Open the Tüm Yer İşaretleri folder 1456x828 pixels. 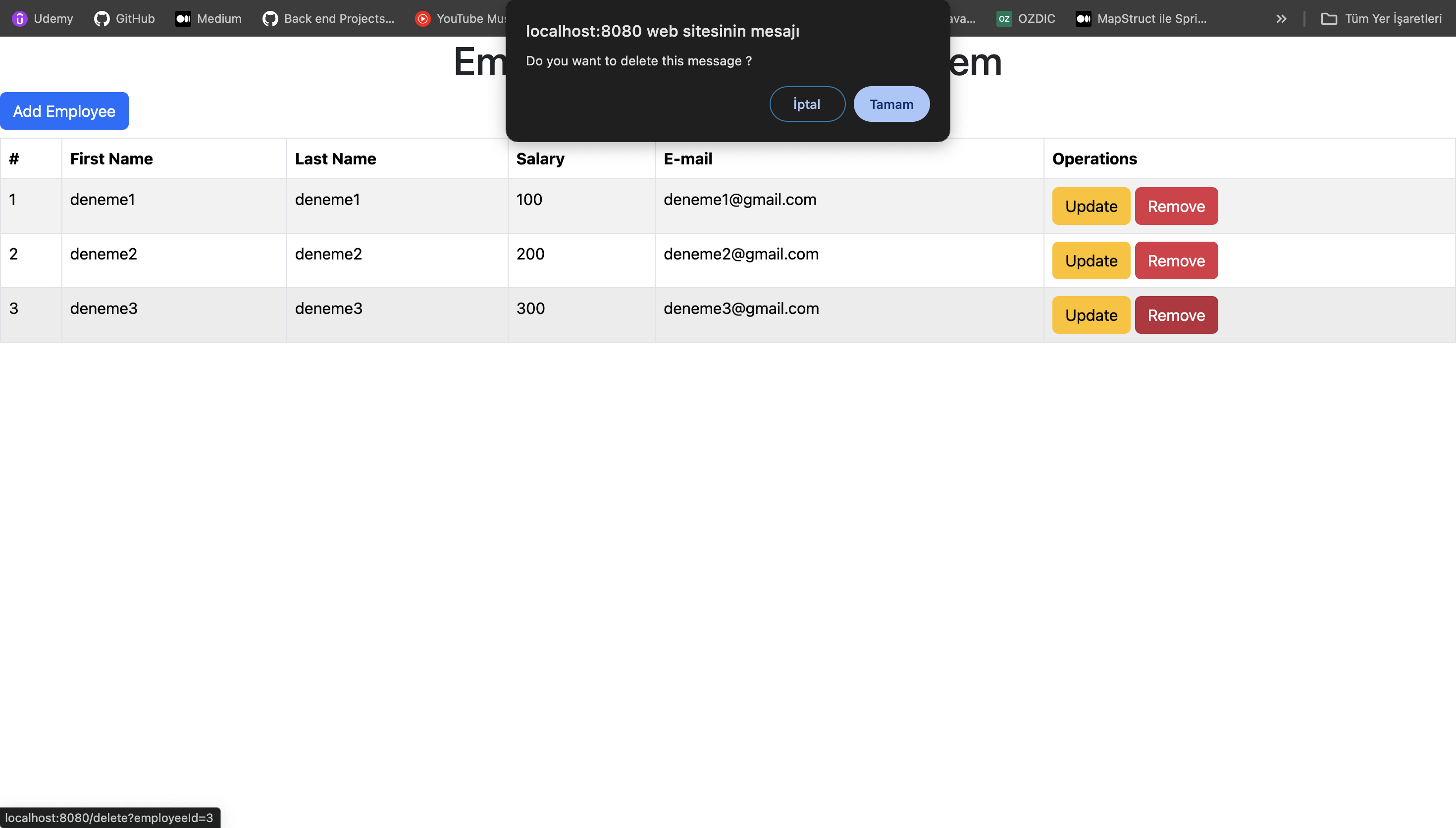coord(1381,19)
